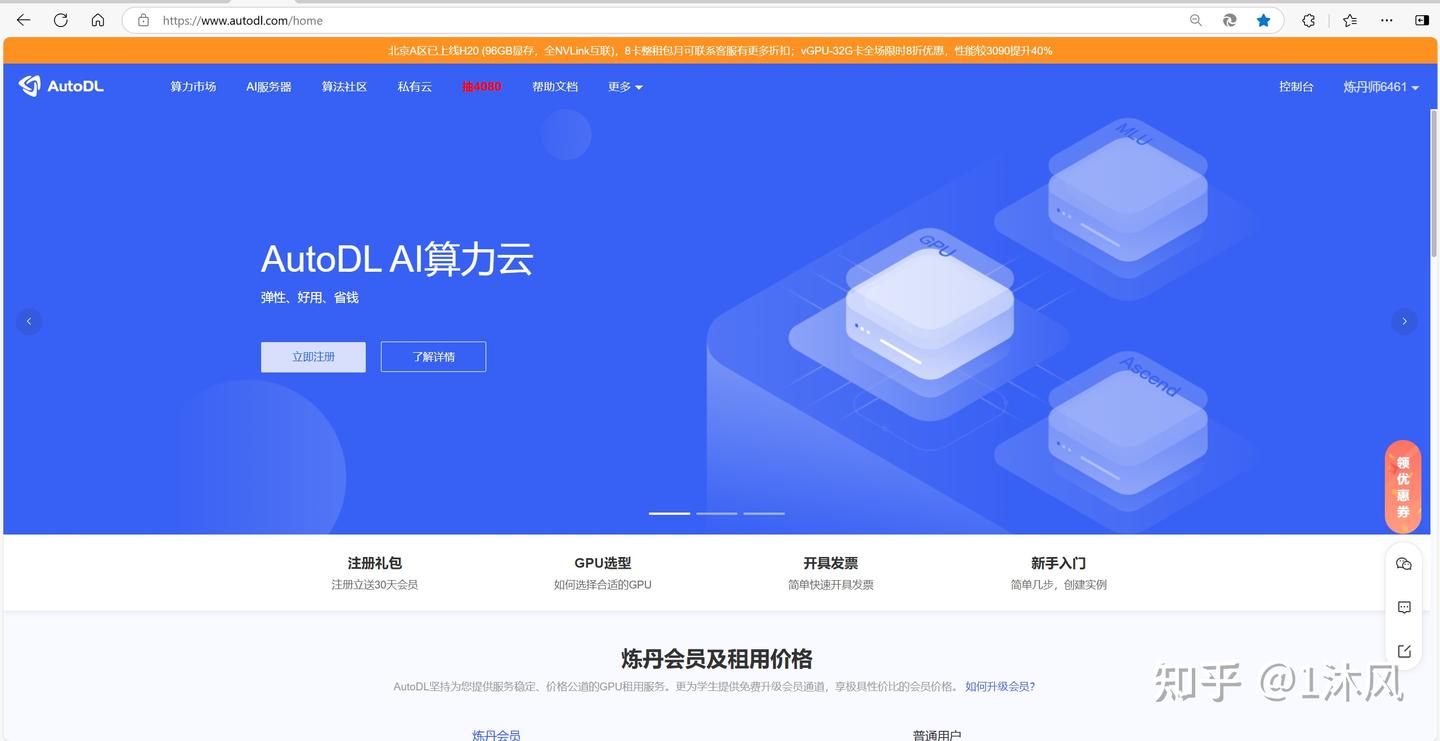Click the 如何升级会员? link
The height and width of the screenshot is (741, 1440).
point(1000,686)
